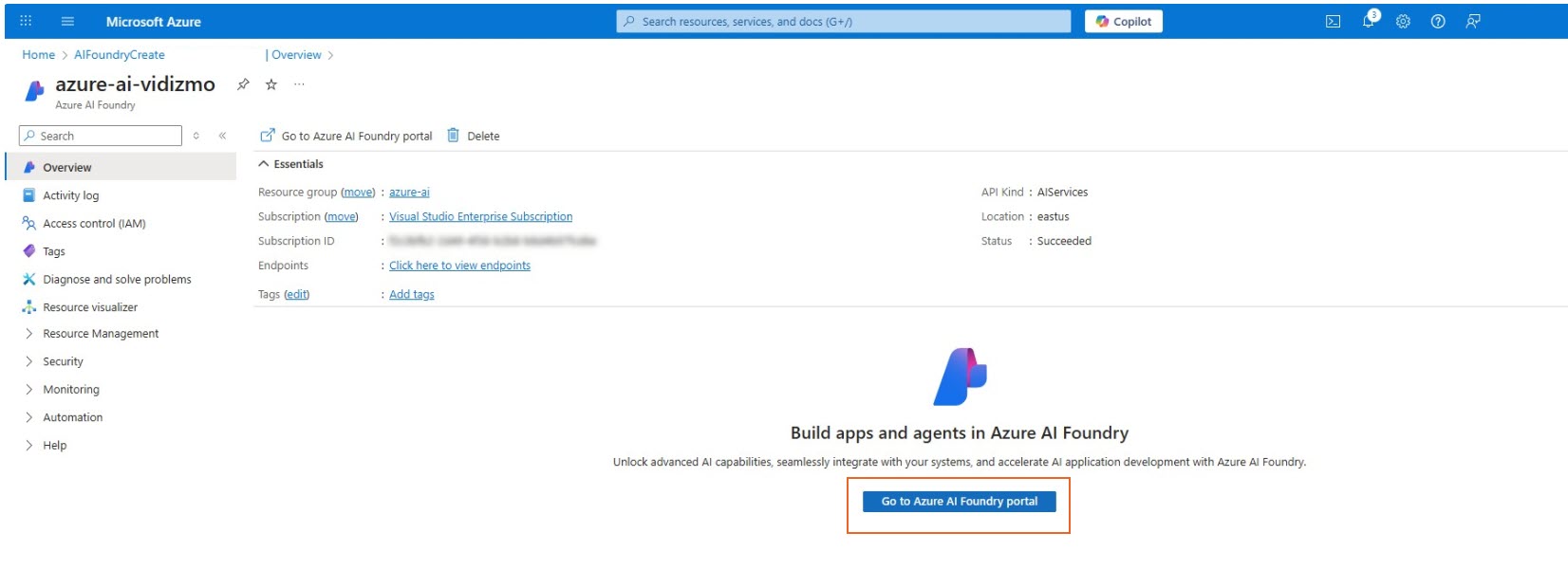Screen dimensions: 1568x588
Task: Expand the Security menu group
Action: pos(29,361)
